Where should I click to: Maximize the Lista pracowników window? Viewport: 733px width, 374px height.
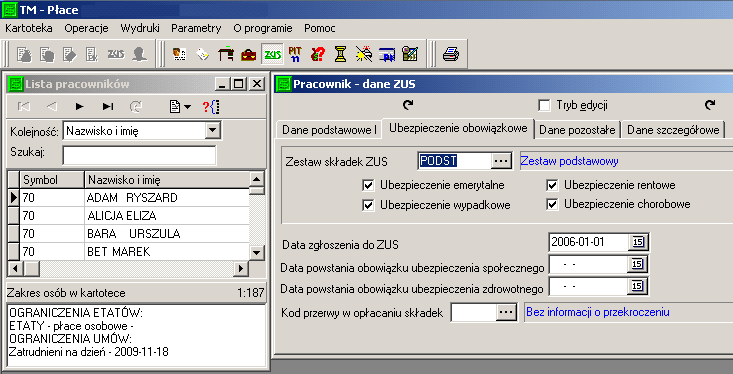238,84
